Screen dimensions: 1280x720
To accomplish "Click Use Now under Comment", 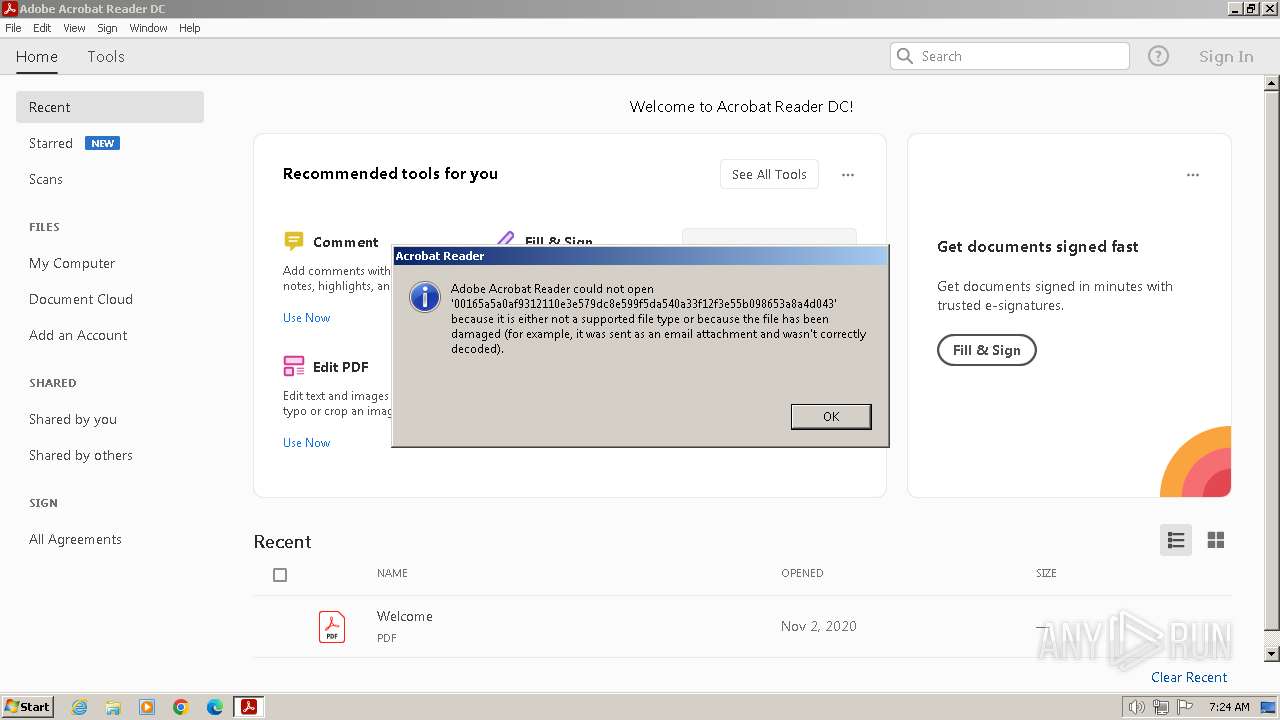I will click(x=306, y=318).
